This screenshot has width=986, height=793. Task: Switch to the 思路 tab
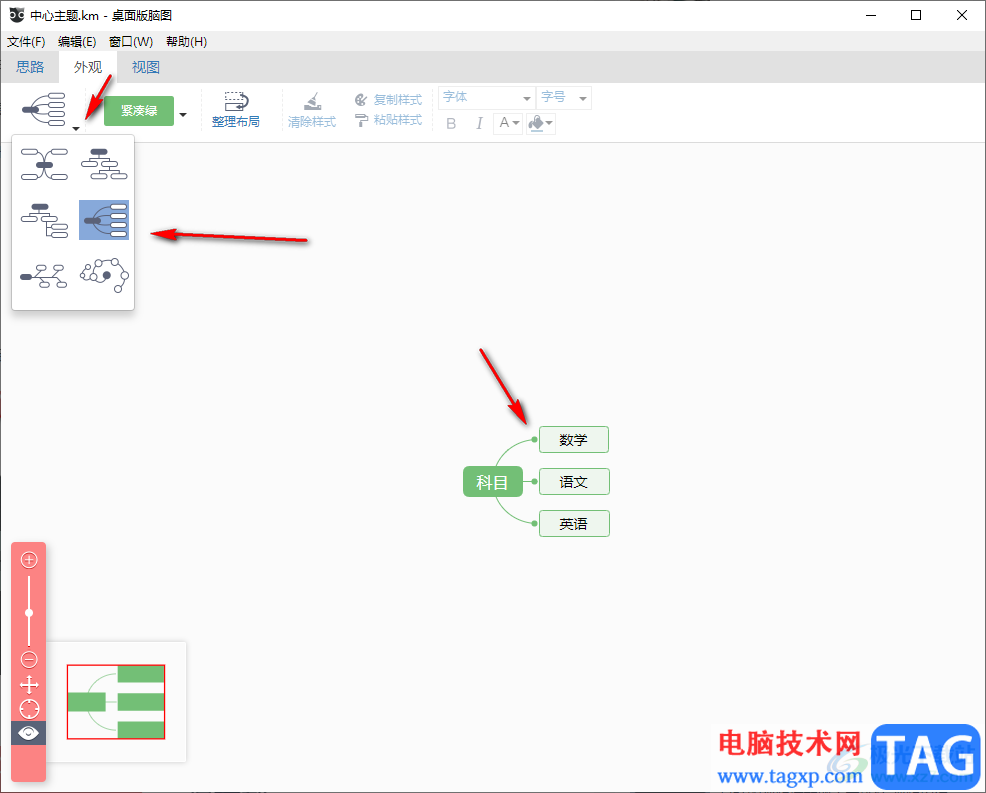pyautogui.click(x=30, y=67)
